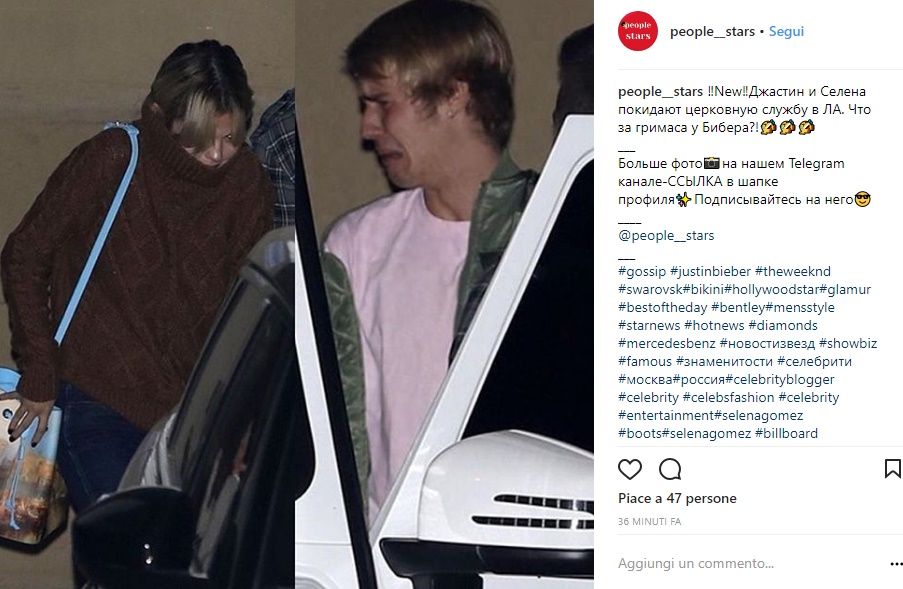
Task: Open the #showbiz hashtag
Action: click(x=848, y=344)
